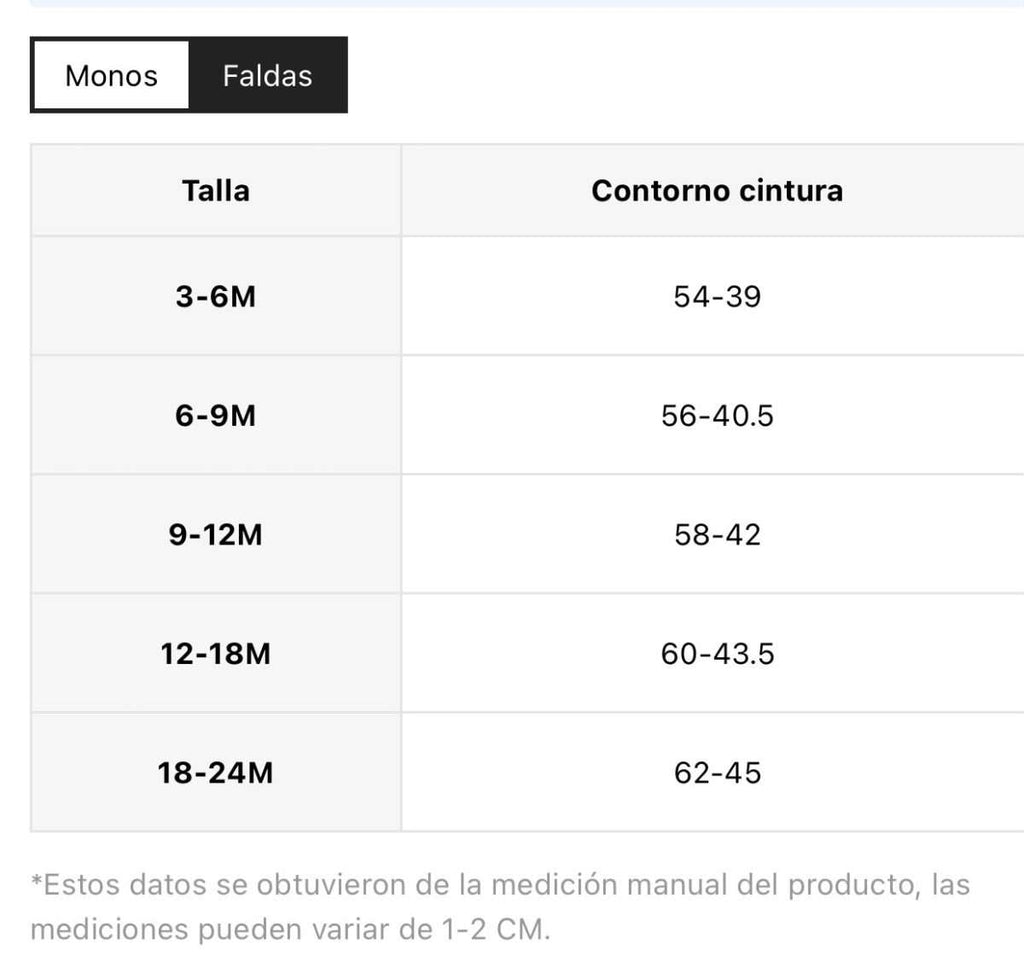Click the 58-42 waist measurement cell
Viewport: 1024px width, 979px height.
click(x=716, y=534)
